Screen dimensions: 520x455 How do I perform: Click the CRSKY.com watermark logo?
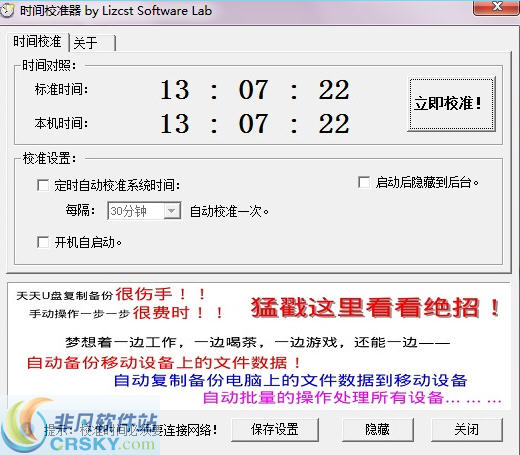point(79,426)
